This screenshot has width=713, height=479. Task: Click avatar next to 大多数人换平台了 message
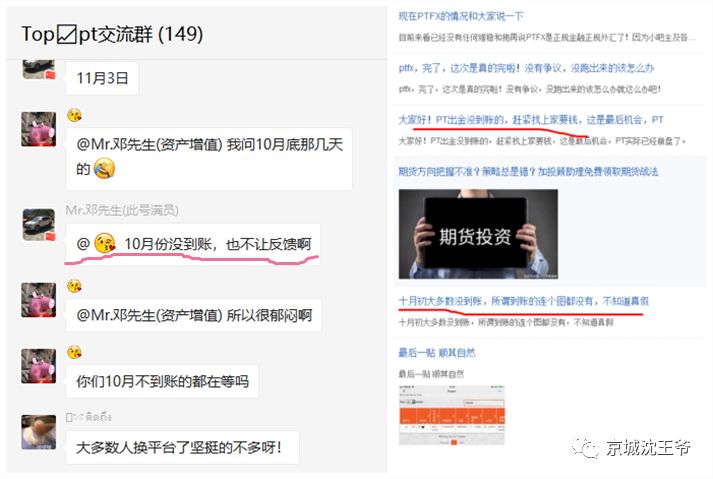click(x=39, y=432)
